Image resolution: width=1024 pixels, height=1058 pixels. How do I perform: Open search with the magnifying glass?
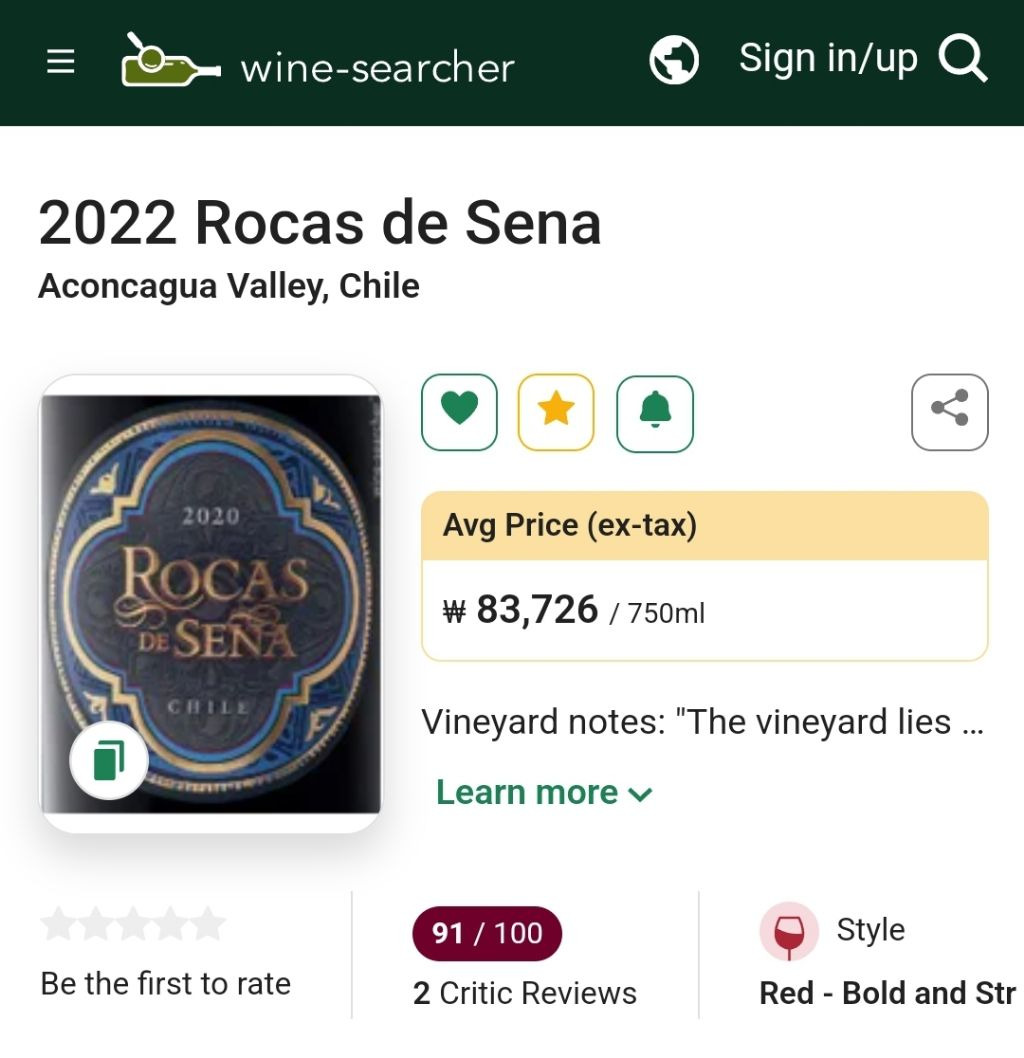[x=963, y=60]
